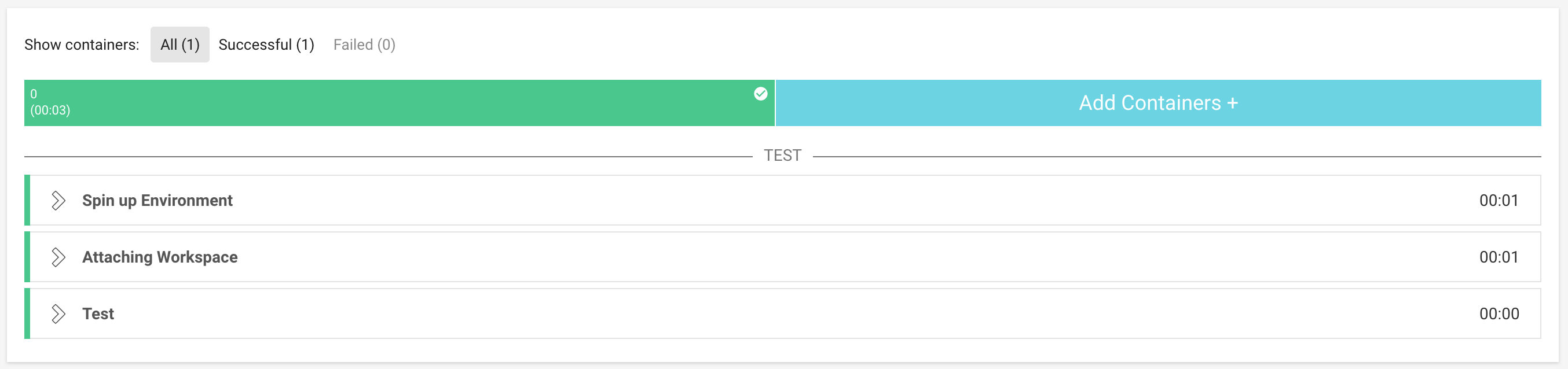The height and width of the screenshot is (369, 1568).
Task: Click the 00:01 duration of Attaching Workspace
Action: 1499,257
